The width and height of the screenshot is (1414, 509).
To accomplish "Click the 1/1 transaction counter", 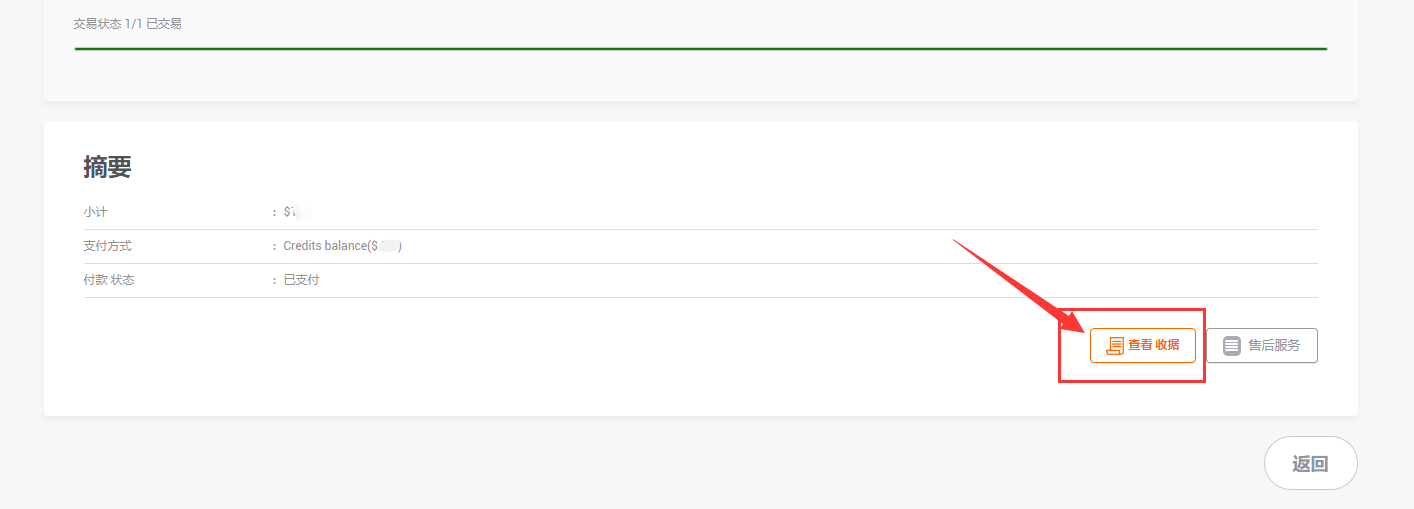I will click(x=133, y=24).
